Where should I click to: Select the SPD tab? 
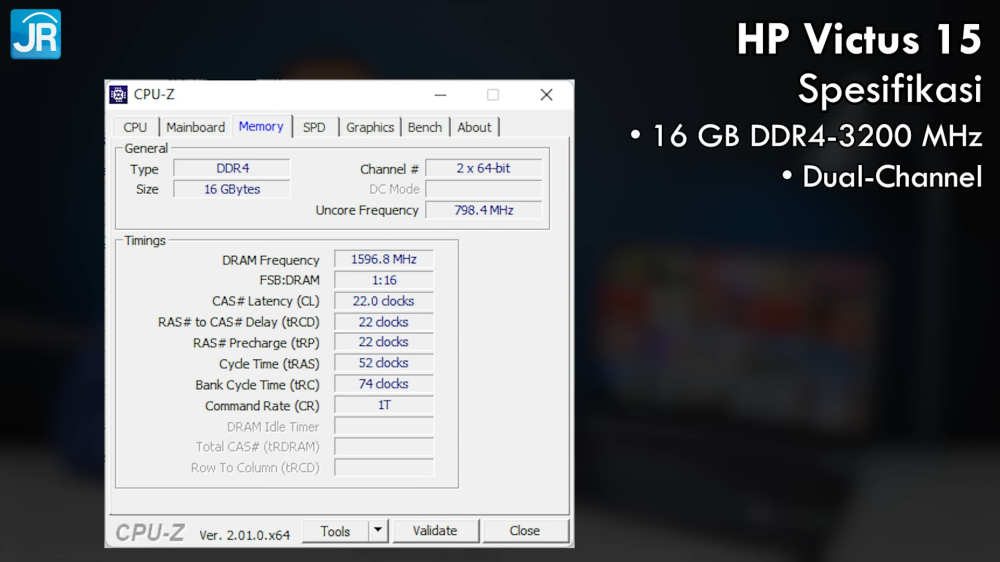[314, 127]
